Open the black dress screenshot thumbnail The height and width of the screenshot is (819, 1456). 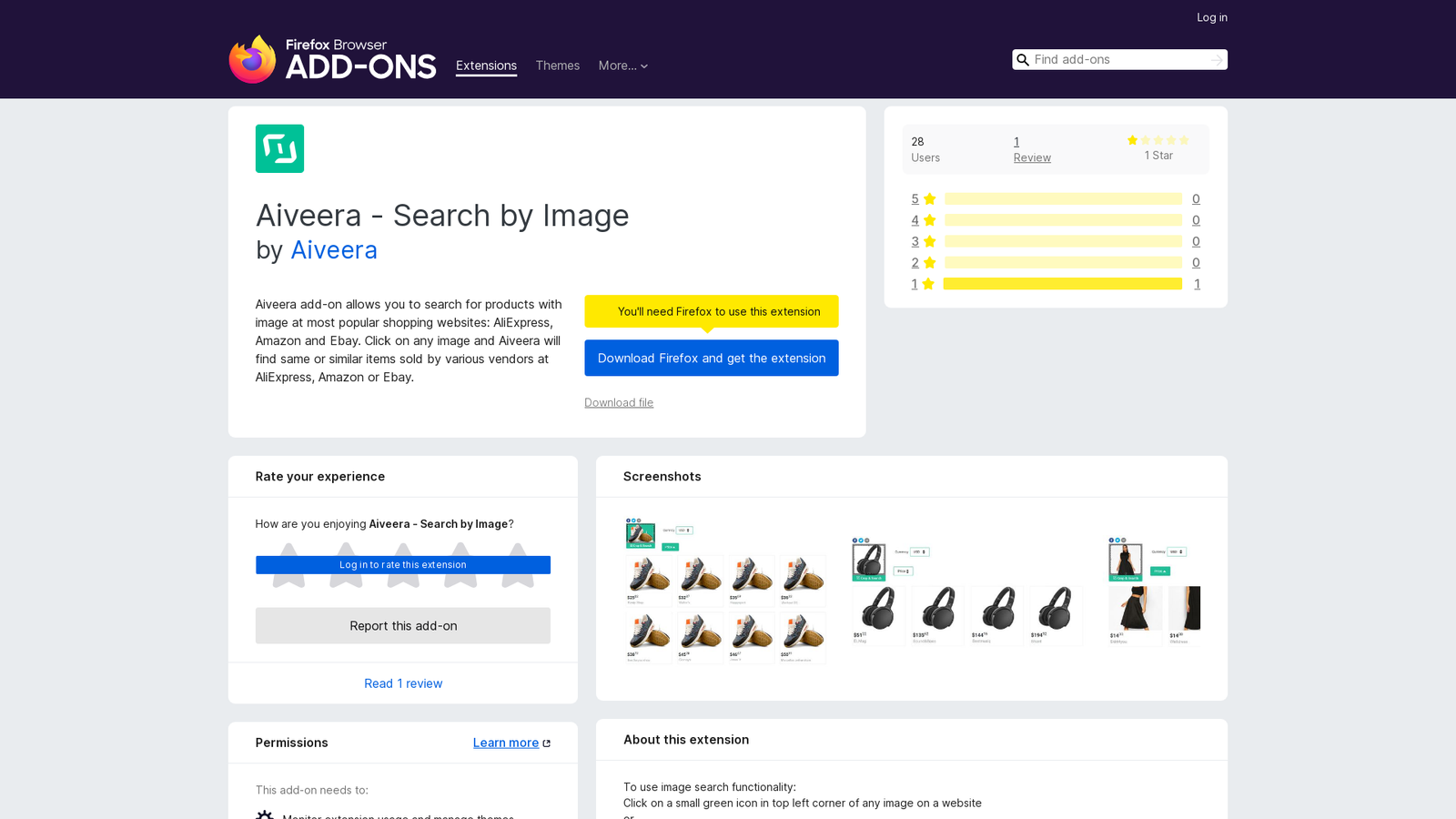click(x=1154, y=591)
